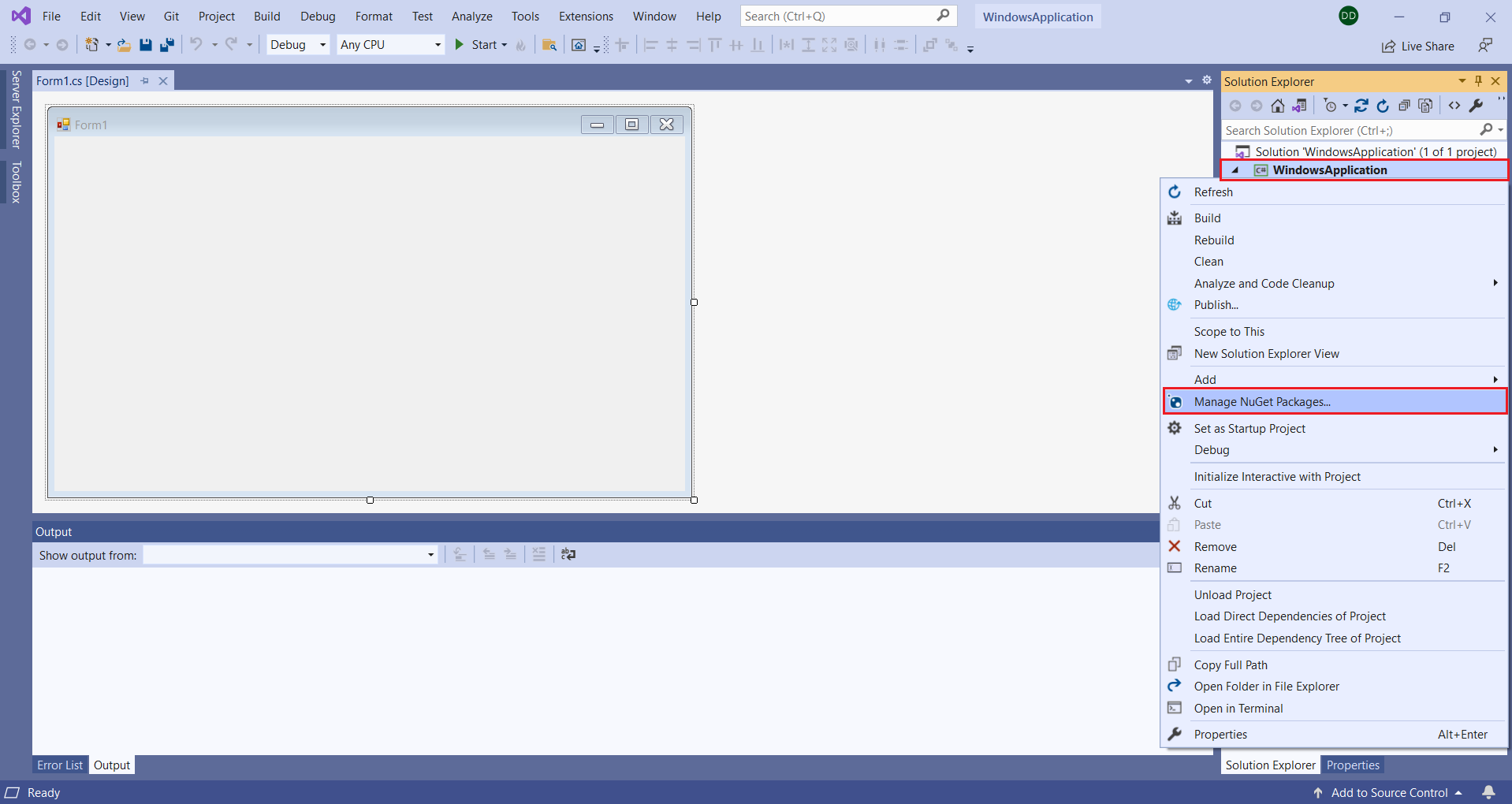Click the wrench Properties icon in Solution Explorer toolbar
The width and height of the screenshot is (1512, 804).
point(1476,106)
